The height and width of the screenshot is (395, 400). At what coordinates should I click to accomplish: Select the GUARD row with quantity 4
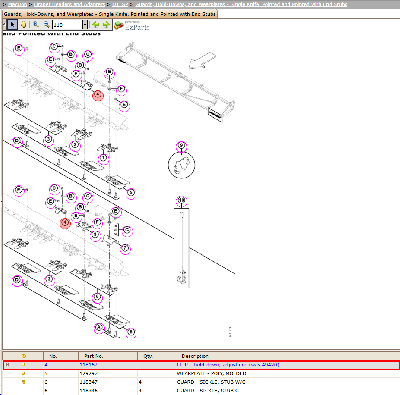(201, 382)
